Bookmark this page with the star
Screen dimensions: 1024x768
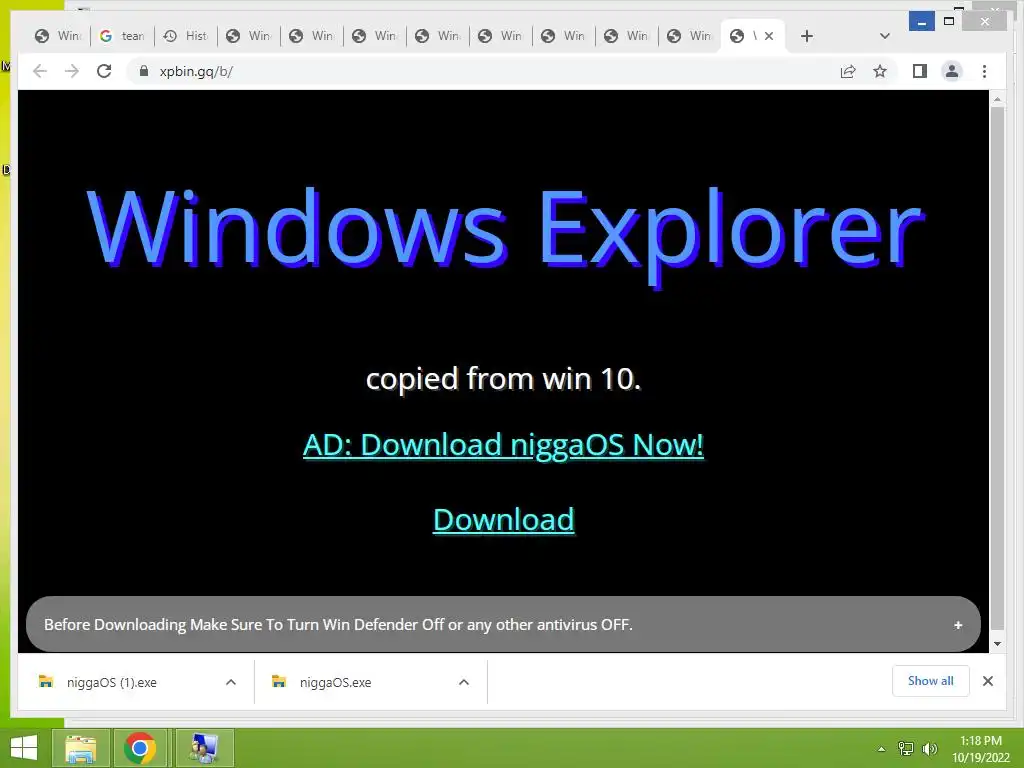(x=880, y=71)
